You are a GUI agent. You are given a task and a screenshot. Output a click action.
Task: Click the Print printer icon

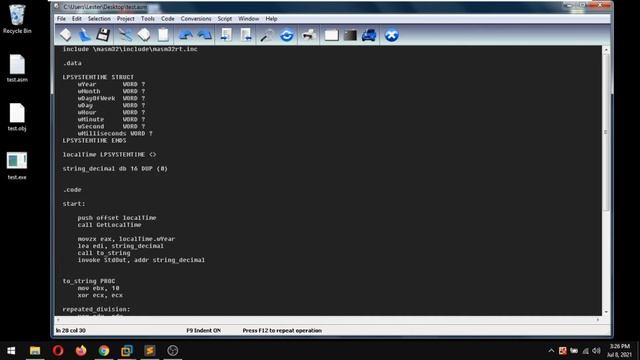pyautogui.click(x=309, y=35)
